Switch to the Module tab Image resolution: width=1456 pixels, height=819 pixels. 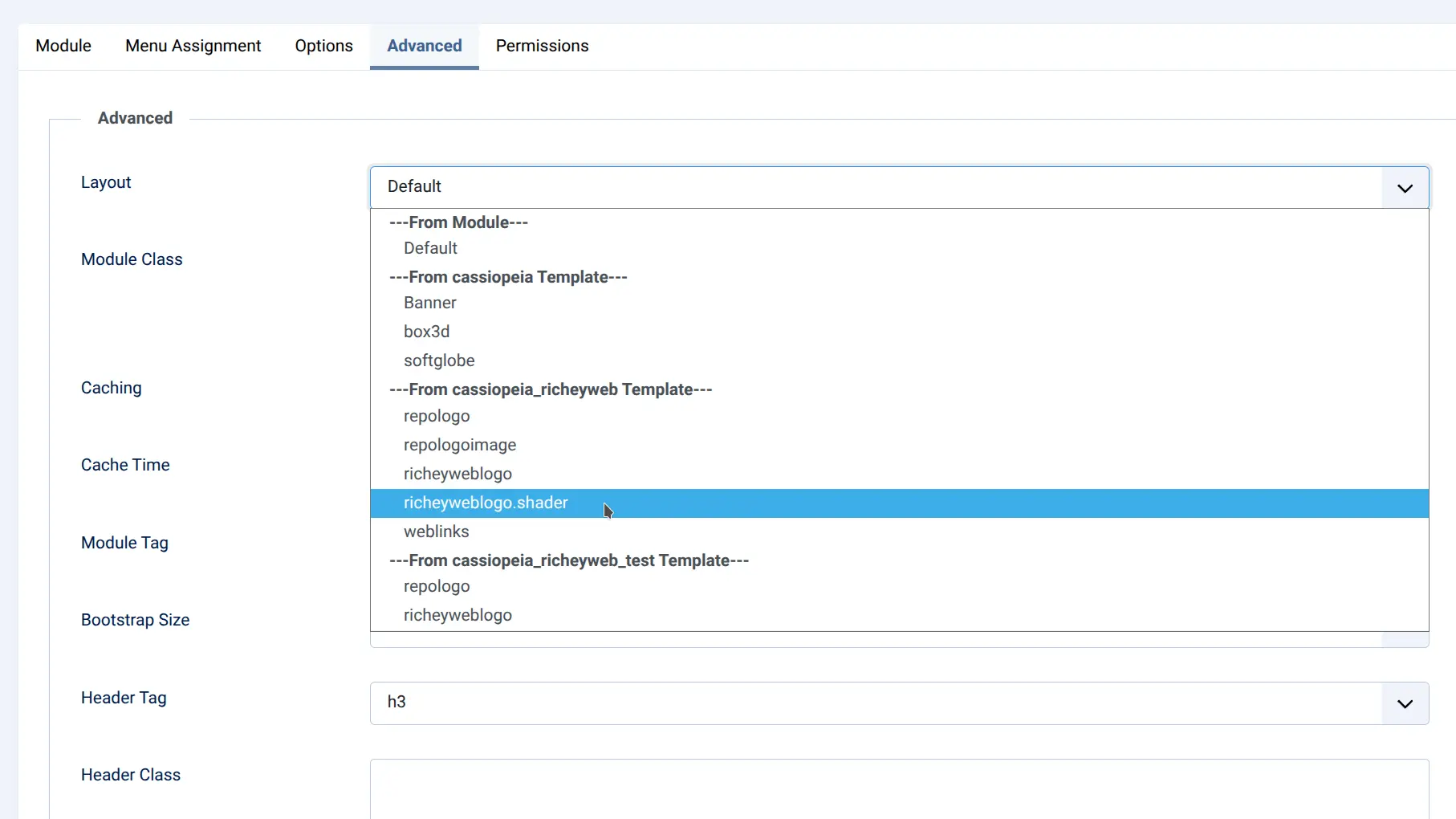[x=63, y=46]
